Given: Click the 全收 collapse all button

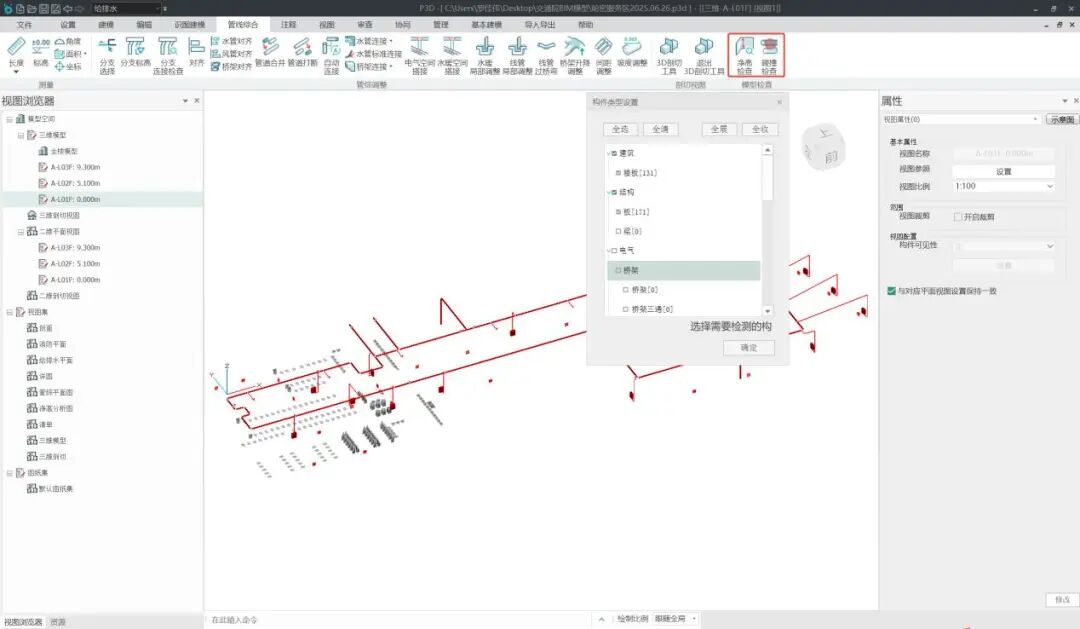Looking at the screenshot, I should pos(760,129).
